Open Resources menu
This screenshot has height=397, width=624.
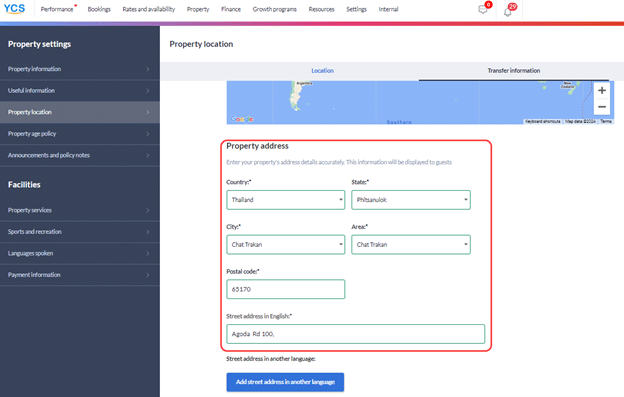tap(322, 9)
